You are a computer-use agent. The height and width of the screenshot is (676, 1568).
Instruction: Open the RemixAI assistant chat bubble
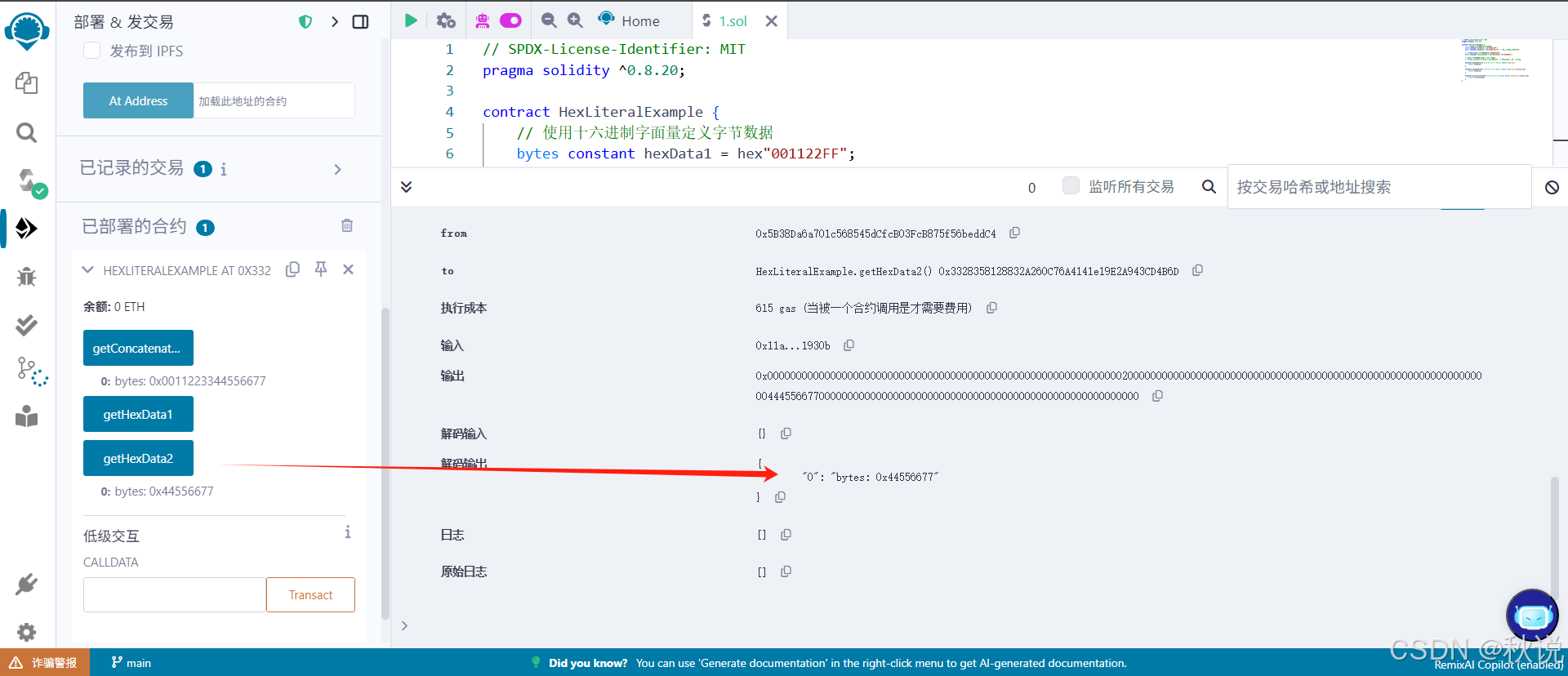tap(1532, 616)
